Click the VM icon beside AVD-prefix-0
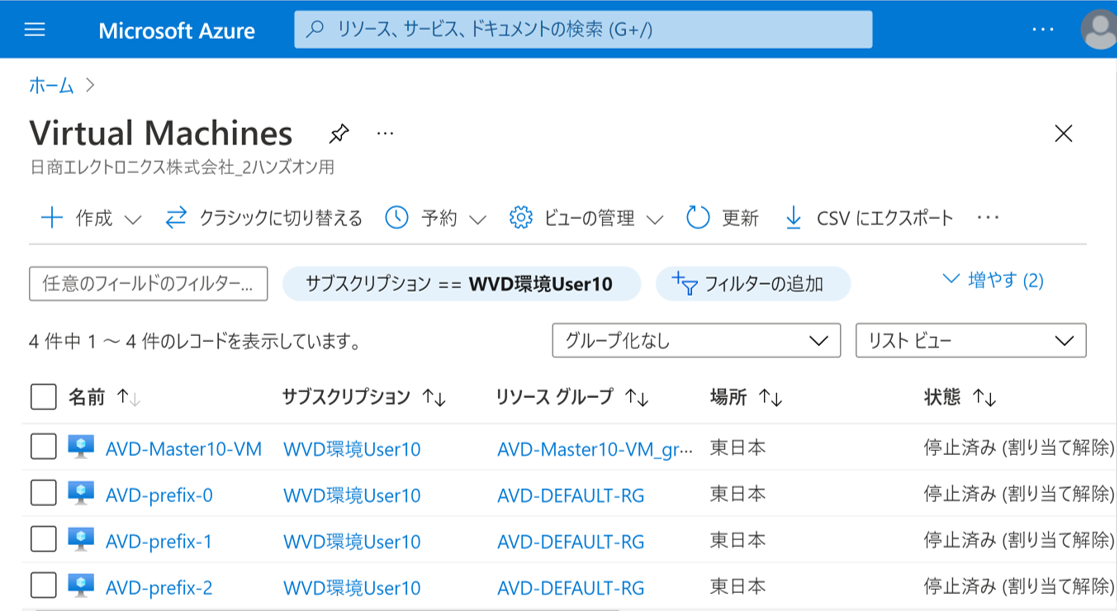 81,494
